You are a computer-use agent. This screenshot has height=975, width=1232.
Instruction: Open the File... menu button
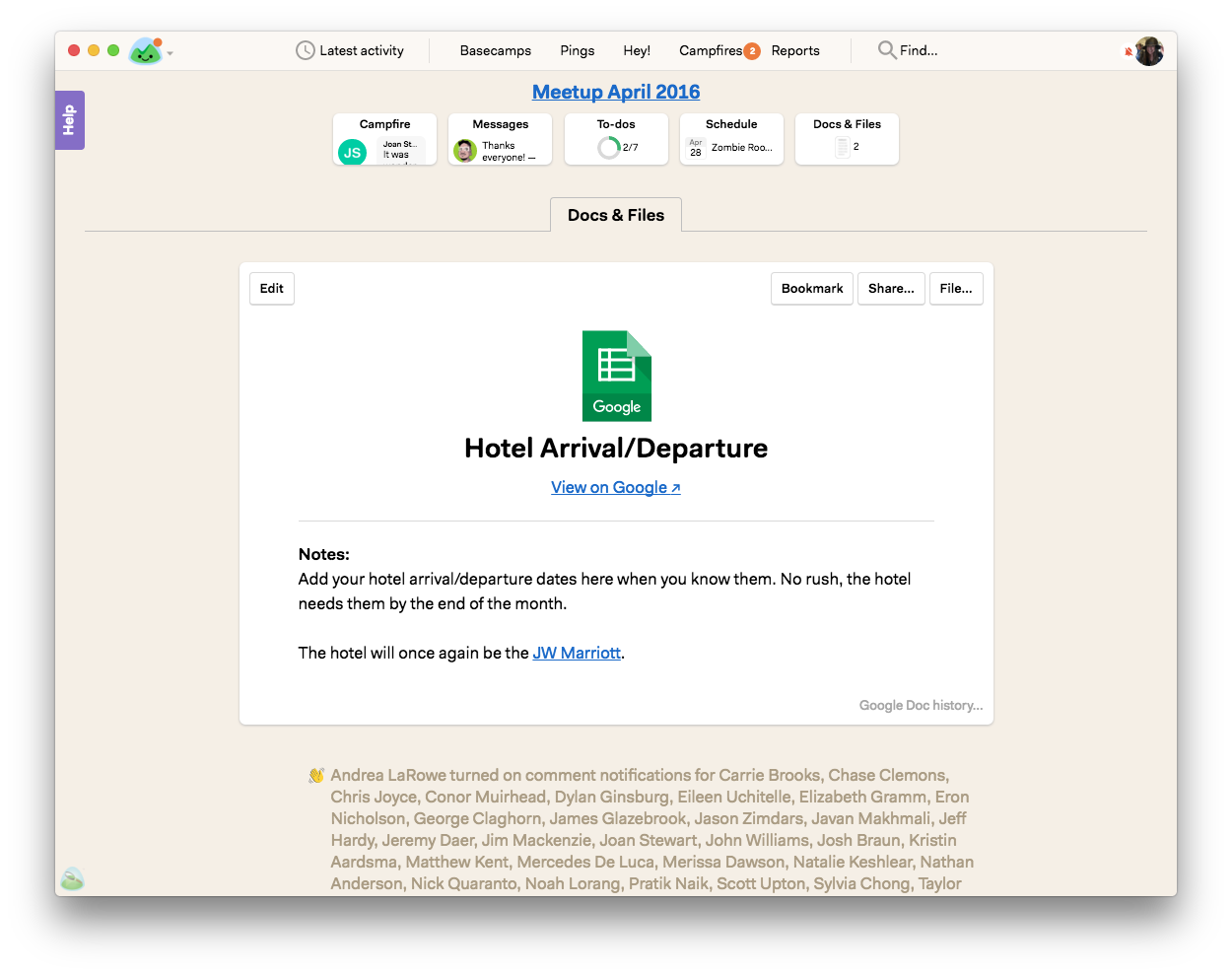tap(956, 289)
